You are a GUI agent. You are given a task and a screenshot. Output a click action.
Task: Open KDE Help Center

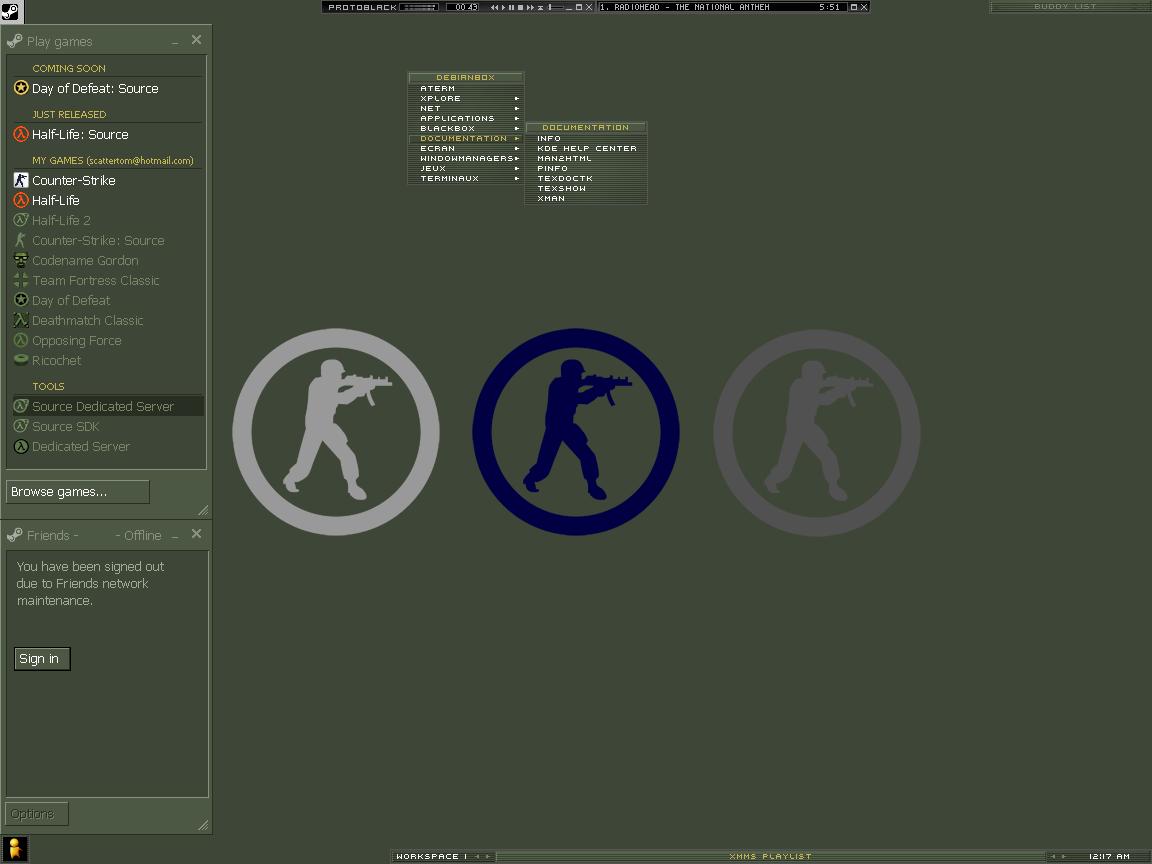tap(586, 148)
